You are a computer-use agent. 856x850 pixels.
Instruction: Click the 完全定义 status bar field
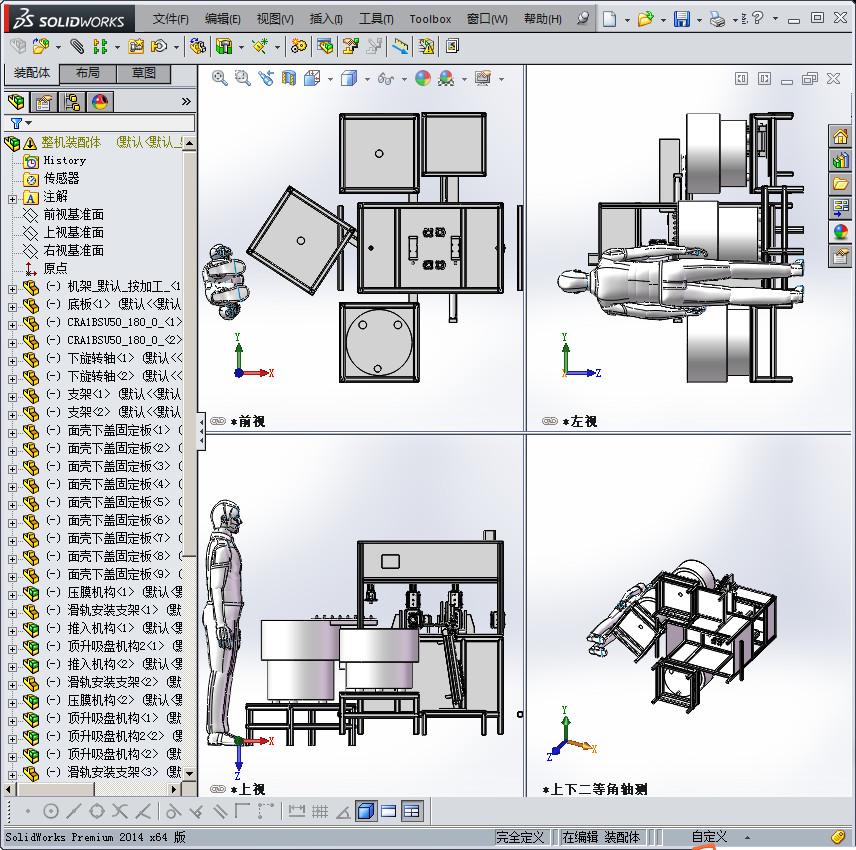tap(520, 837)
